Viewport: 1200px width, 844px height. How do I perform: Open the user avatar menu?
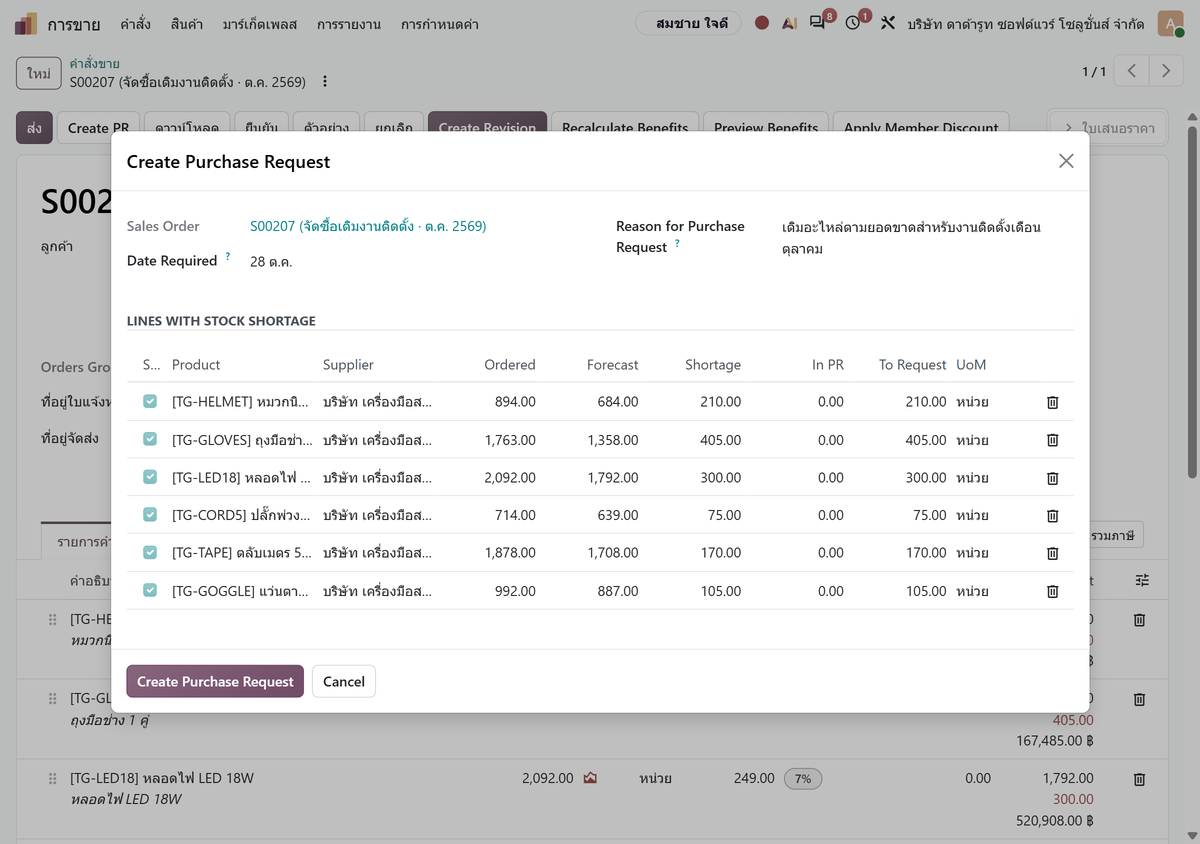pos(1170,23)
